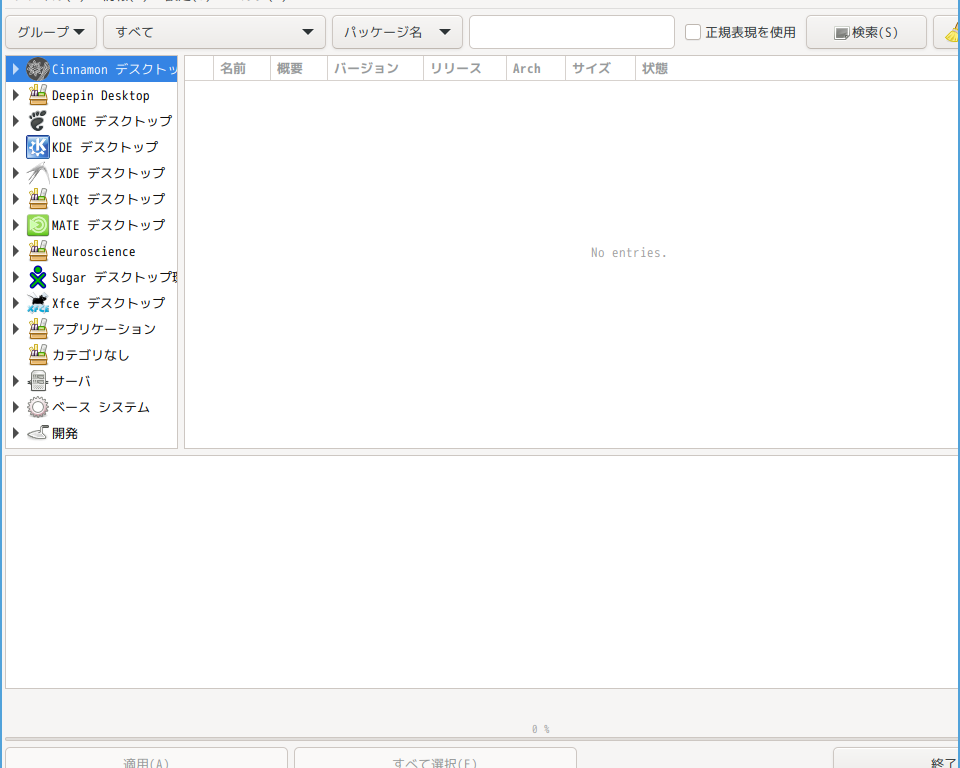
Task: Open the すべて filter dropdown
Action: [214, 32]
